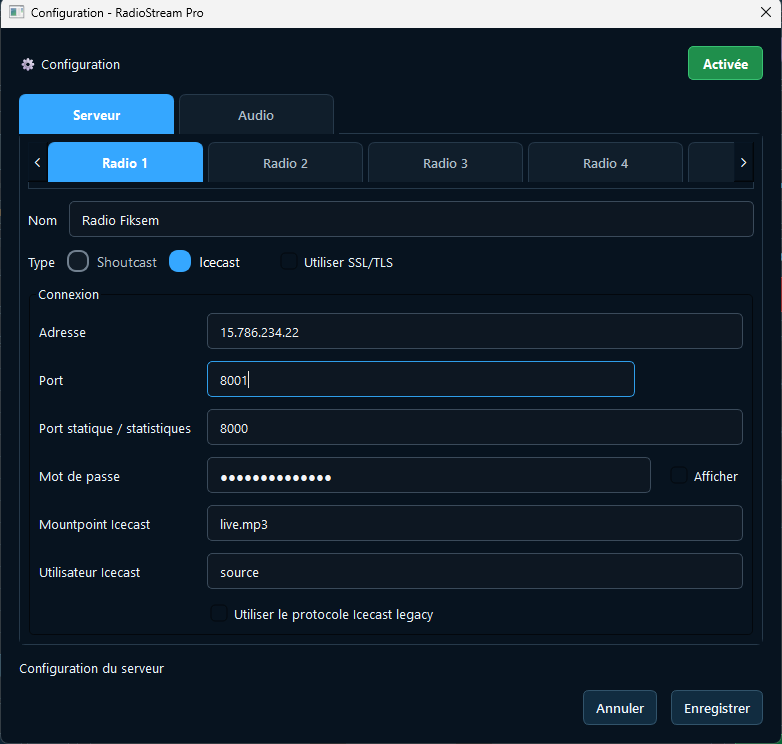Select the Radio 2 tab

pyautogui.click(x=285, y=163)
